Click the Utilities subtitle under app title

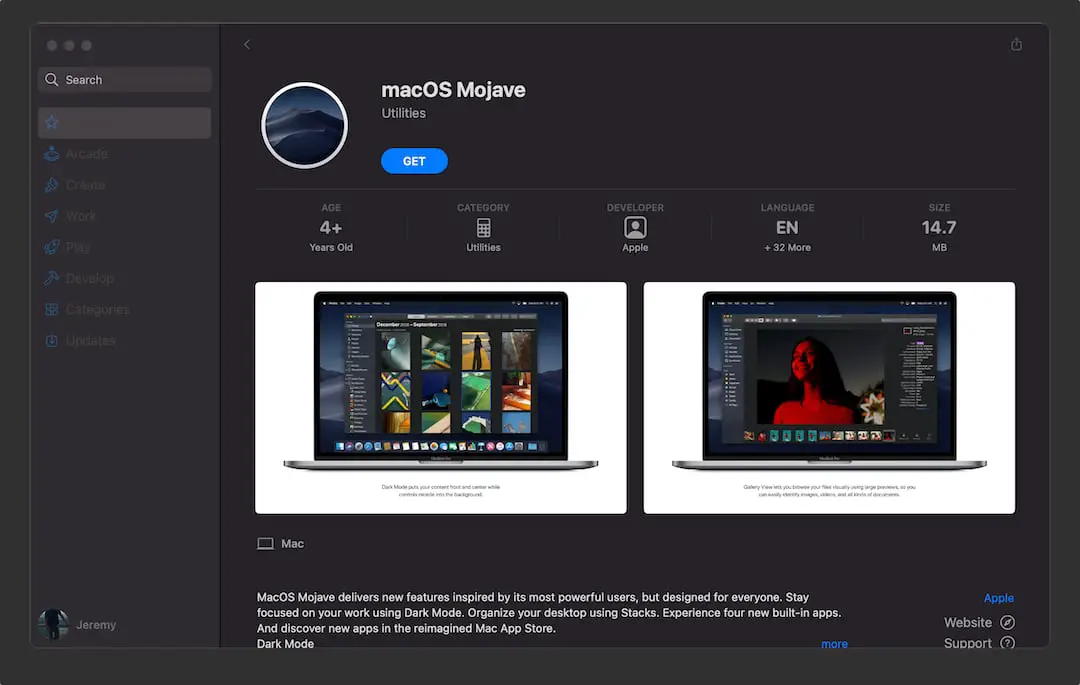click(x=404, y=113)
